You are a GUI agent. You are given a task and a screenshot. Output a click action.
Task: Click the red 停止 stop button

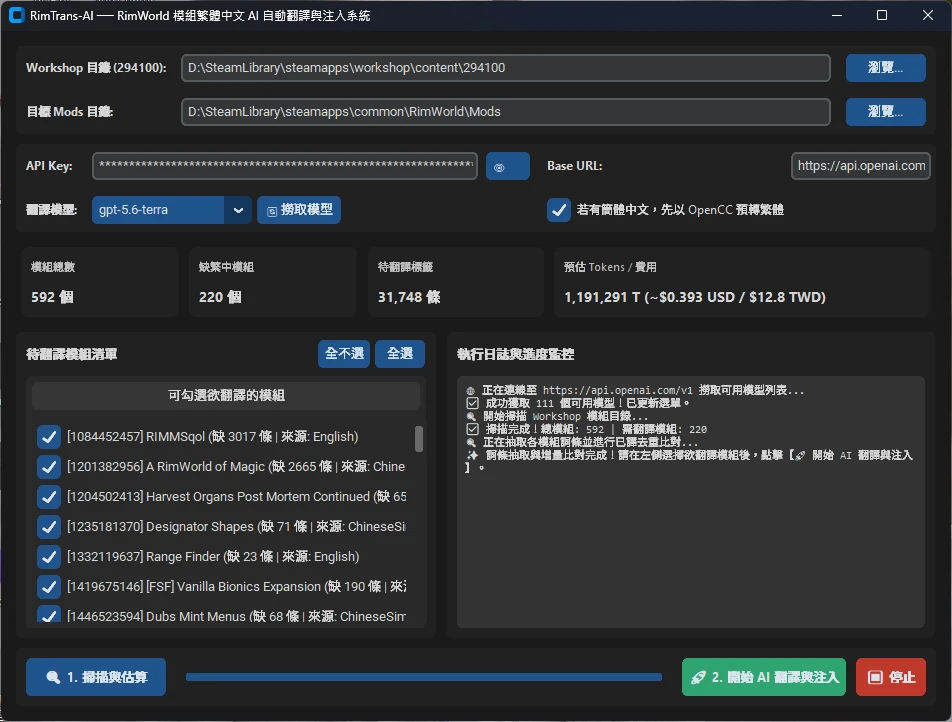(891, 677)
